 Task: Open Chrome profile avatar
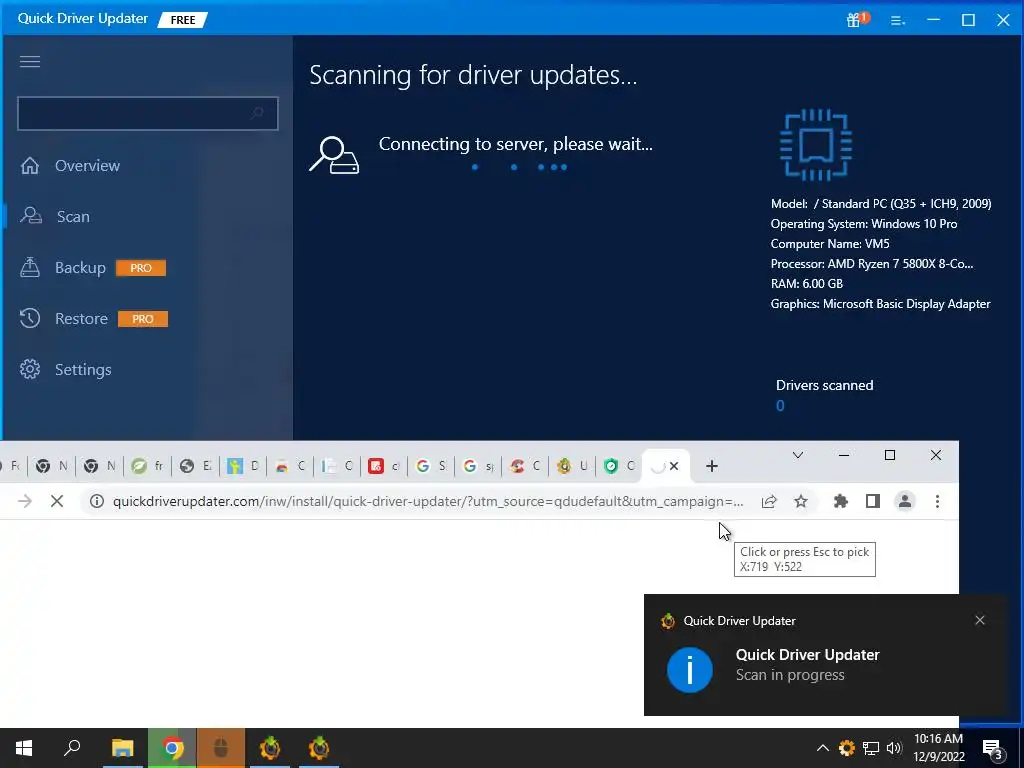905,502
